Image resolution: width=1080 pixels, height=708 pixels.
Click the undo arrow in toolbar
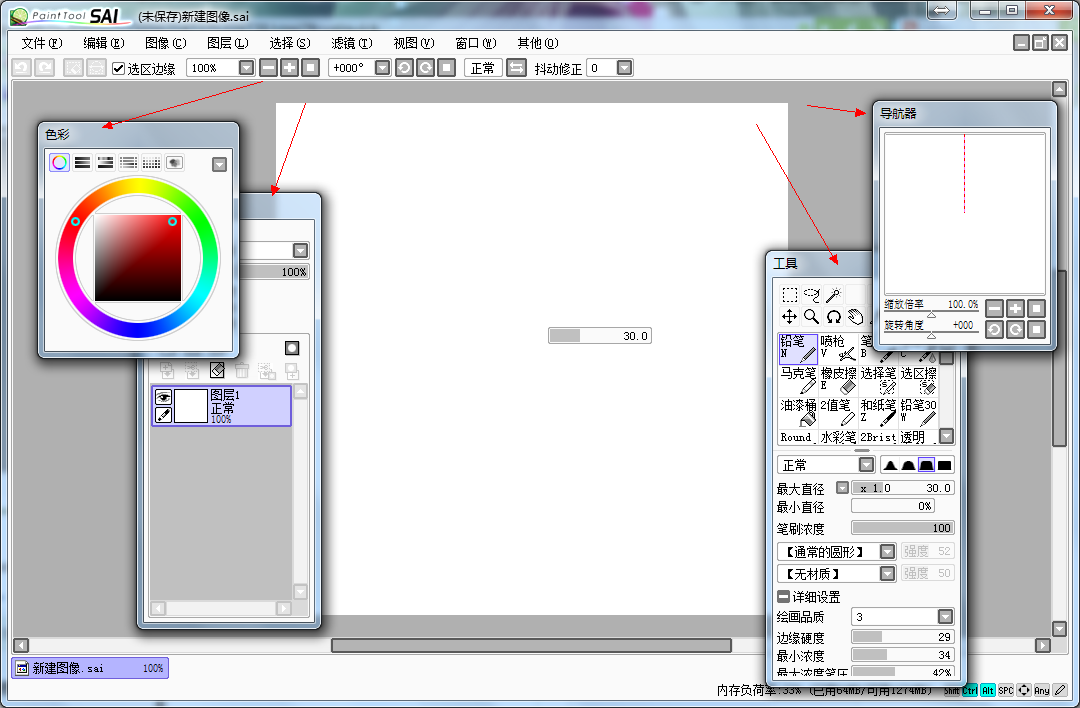(x=21, y=67)
